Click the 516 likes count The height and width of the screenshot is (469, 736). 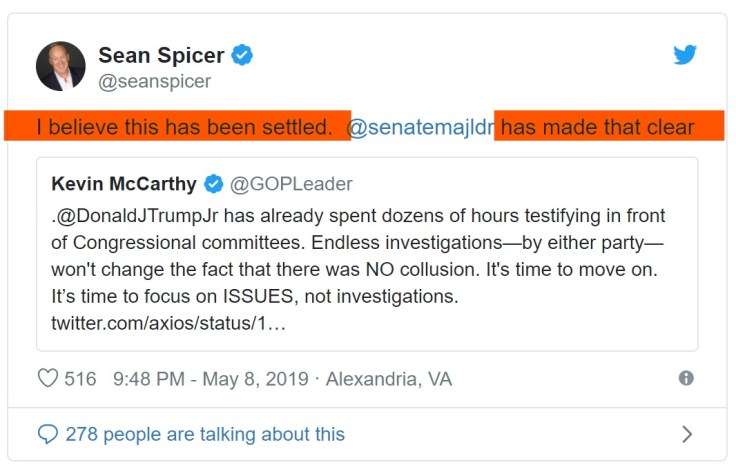coord(80,379)
